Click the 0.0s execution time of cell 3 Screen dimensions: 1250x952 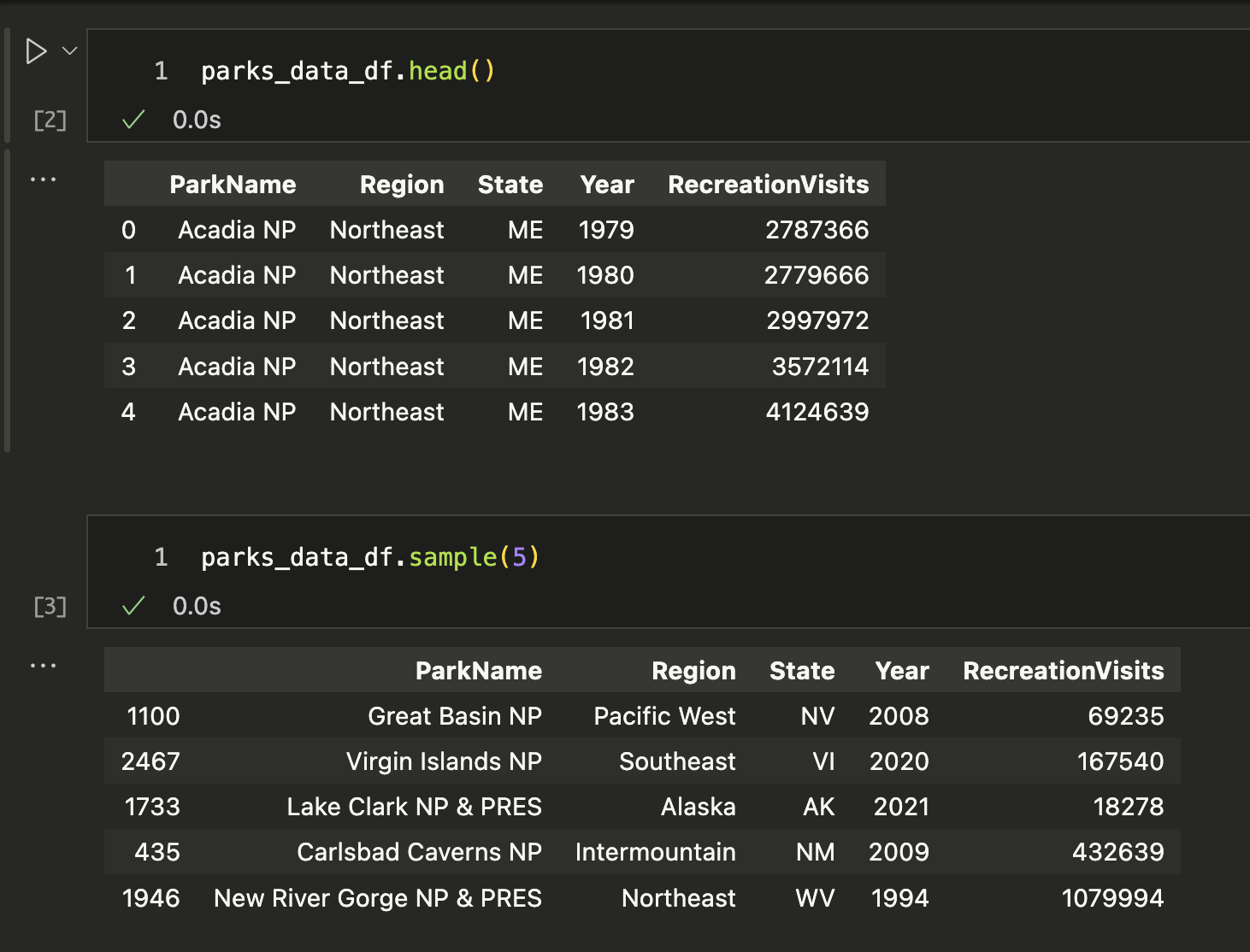coord(197,606)
